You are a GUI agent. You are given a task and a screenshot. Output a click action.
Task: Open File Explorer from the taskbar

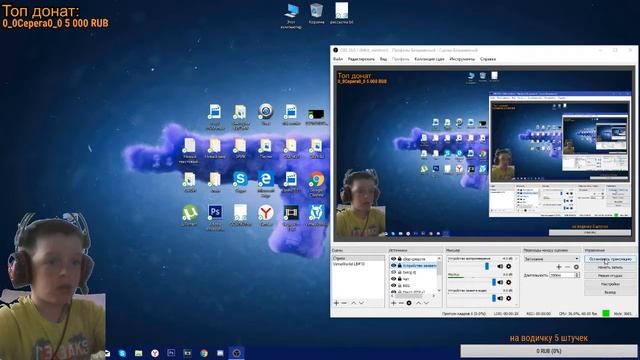(138, 353)
